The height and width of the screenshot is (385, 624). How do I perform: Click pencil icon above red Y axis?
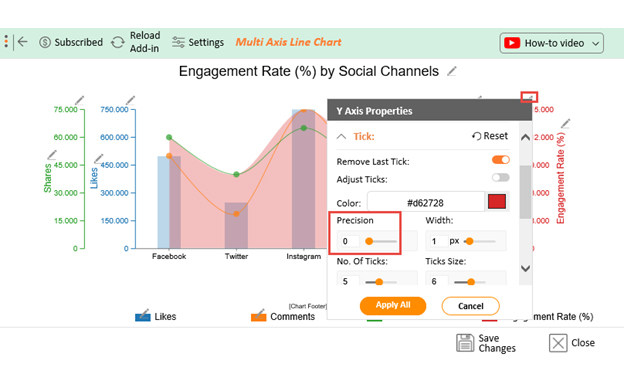[529, 97]
